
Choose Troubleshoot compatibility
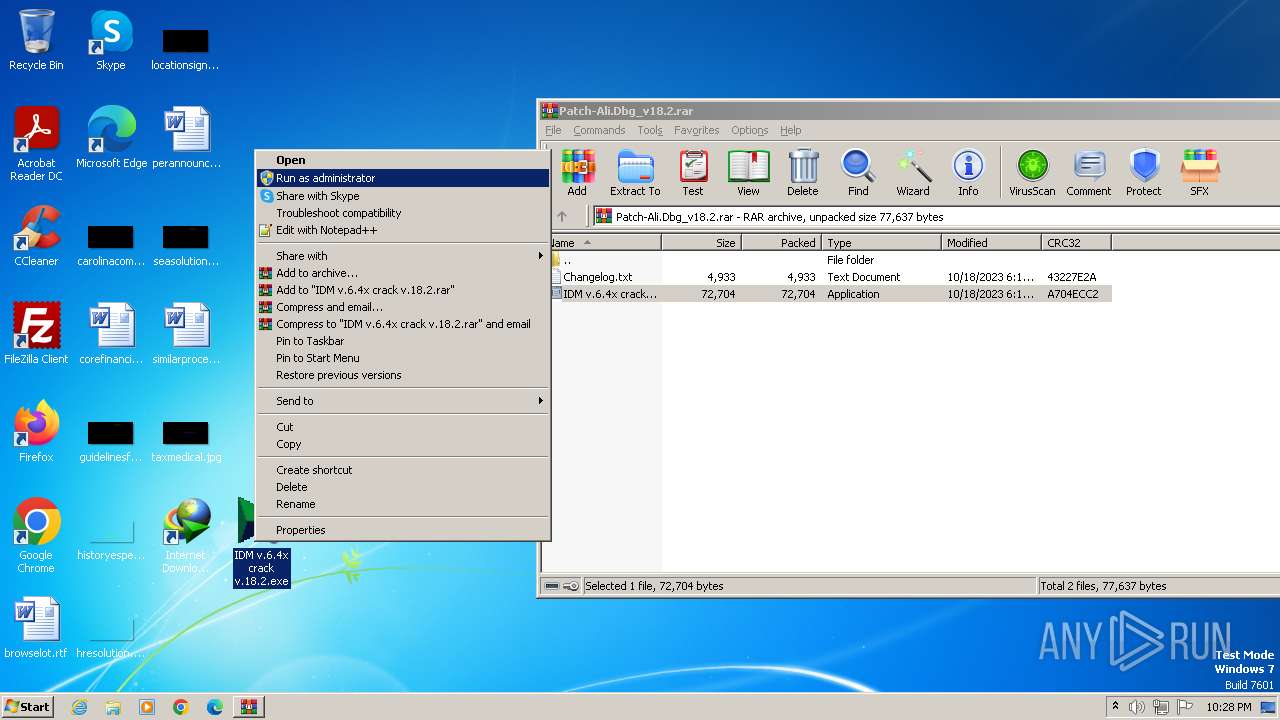[403, 213]
